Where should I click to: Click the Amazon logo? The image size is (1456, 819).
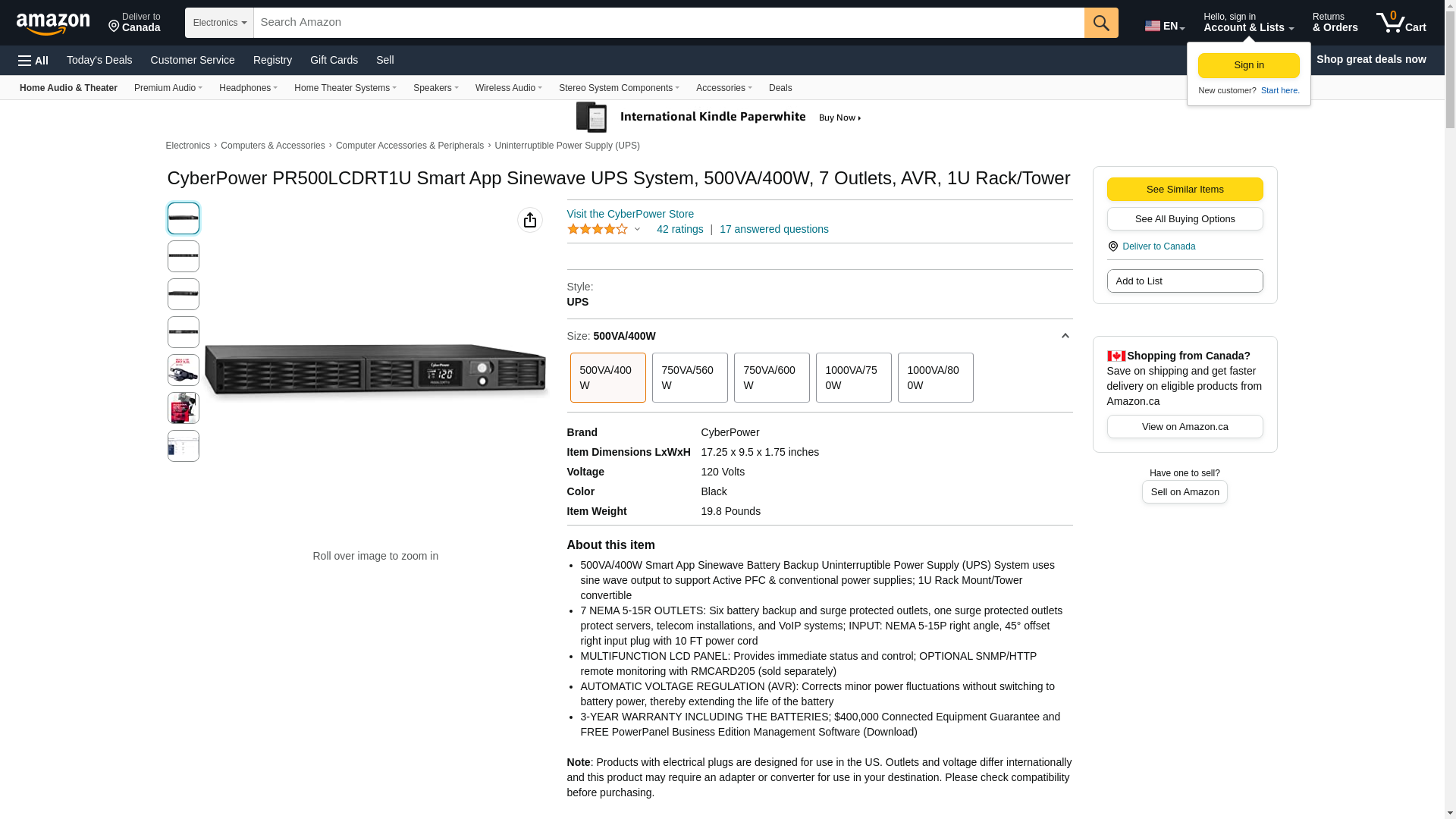pos(53,24)
